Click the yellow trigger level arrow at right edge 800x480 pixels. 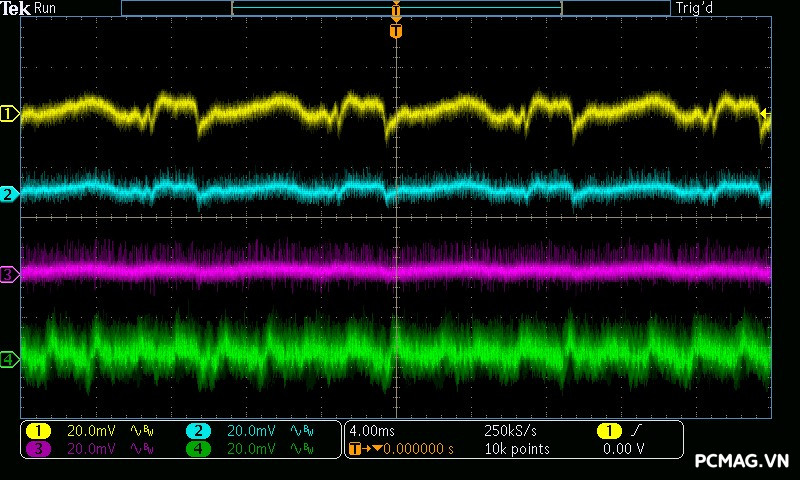point(765,114)
